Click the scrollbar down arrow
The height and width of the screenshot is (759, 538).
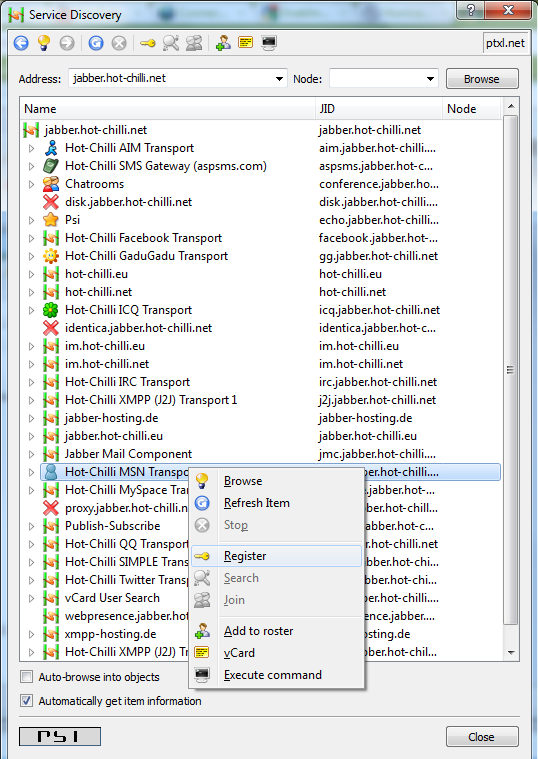(x=510, y=653)
